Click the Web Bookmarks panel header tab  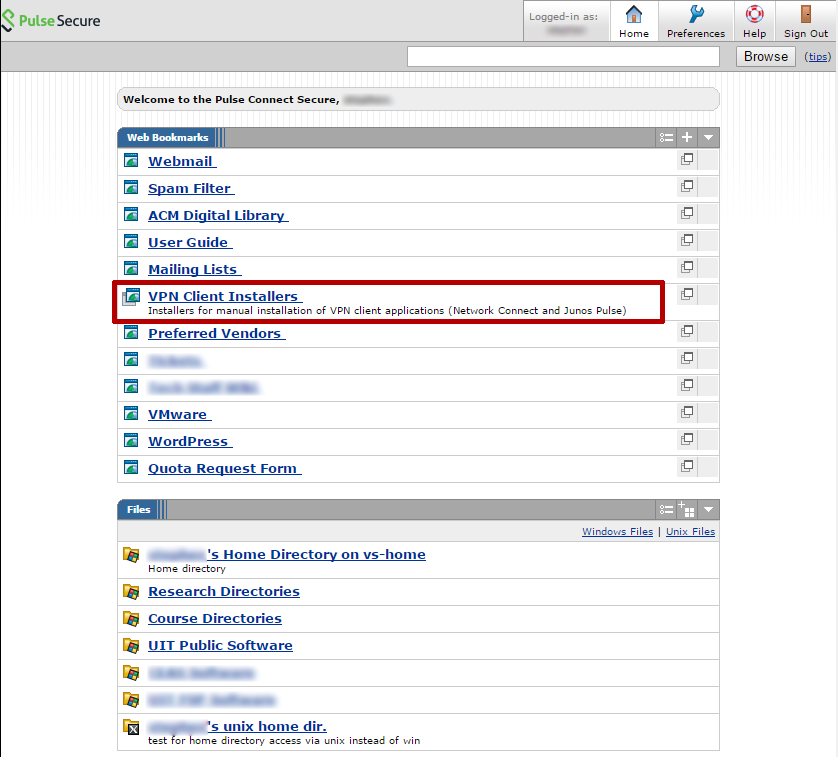[x=167, y=137]
